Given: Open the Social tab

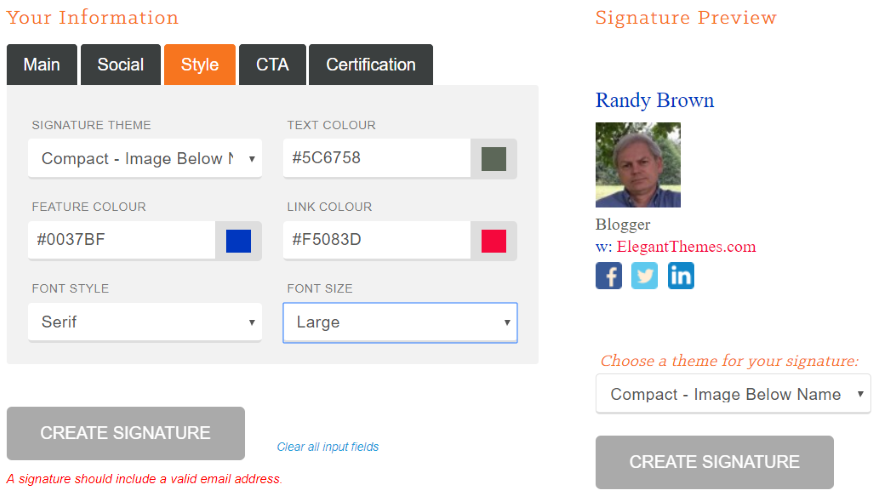Looking at the screenshot, I should (x=121, y=65).
